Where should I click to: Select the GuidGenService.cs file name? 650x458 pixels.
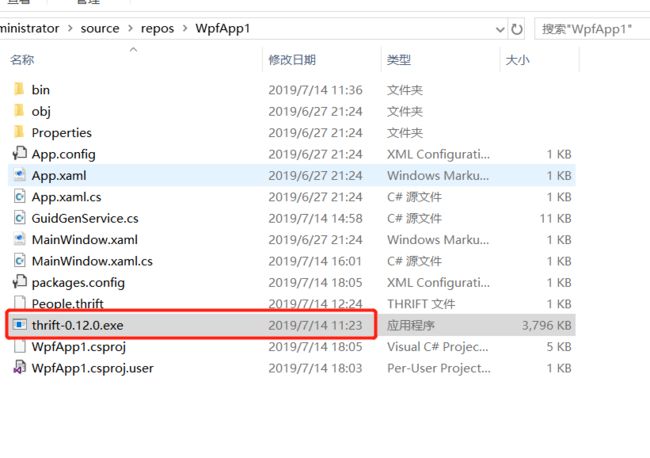[x=85, y=218]
